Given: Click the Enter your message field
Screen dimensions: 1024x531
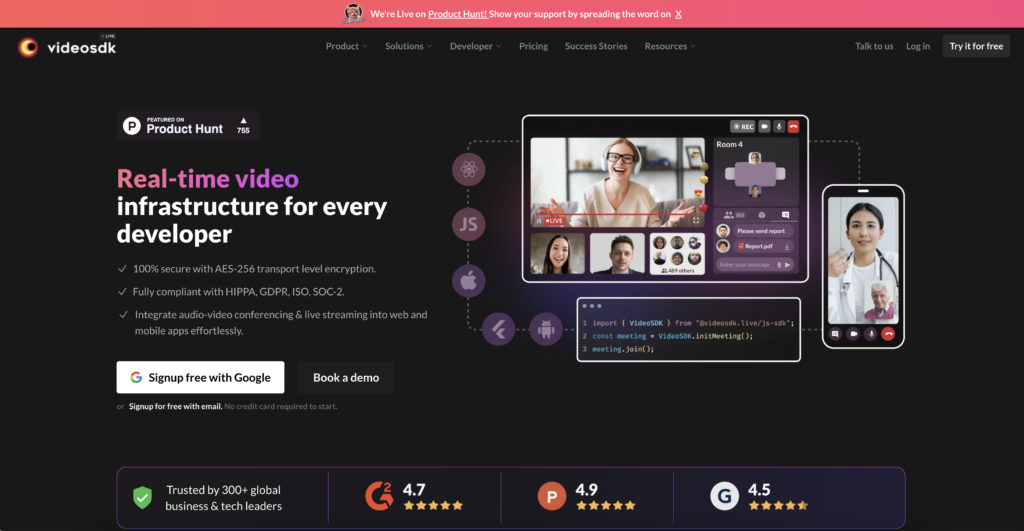Looking at the screenshot, I should pyautogui.click(x=748, y=265).
